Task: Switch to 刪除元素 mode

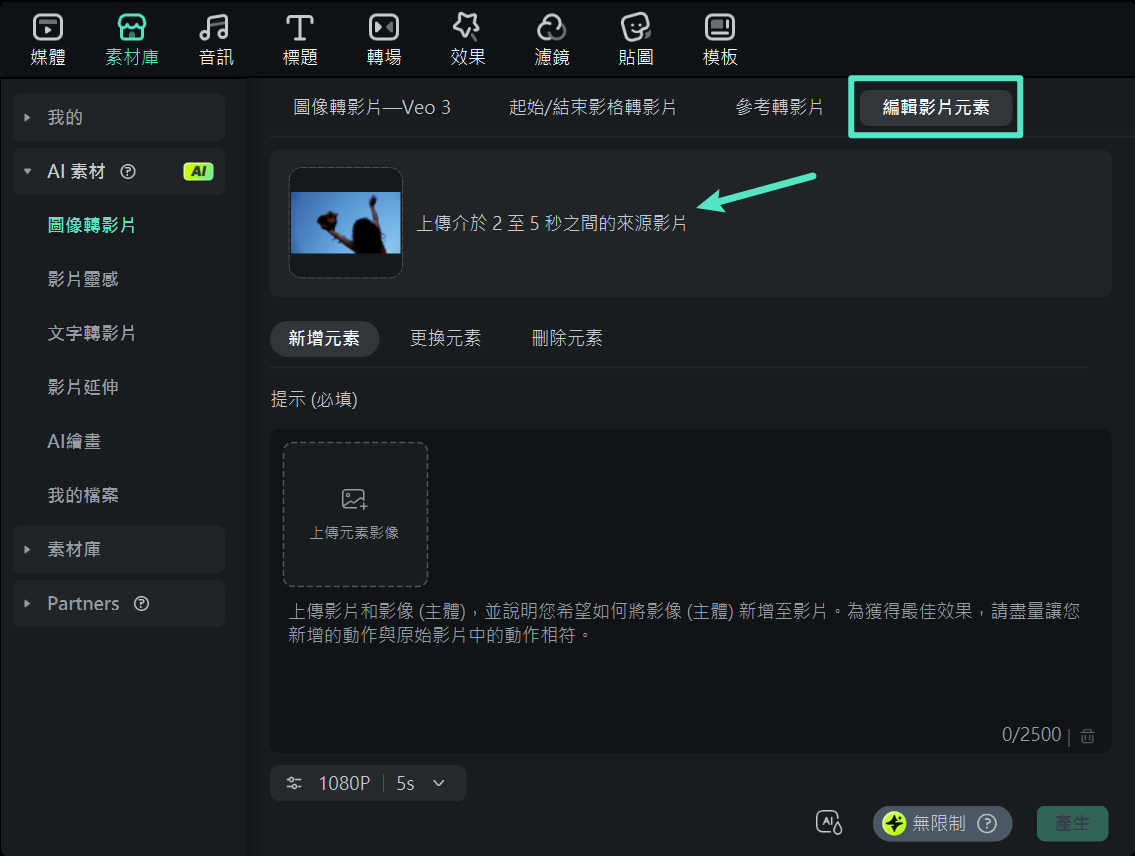Action: coord(567,338)
